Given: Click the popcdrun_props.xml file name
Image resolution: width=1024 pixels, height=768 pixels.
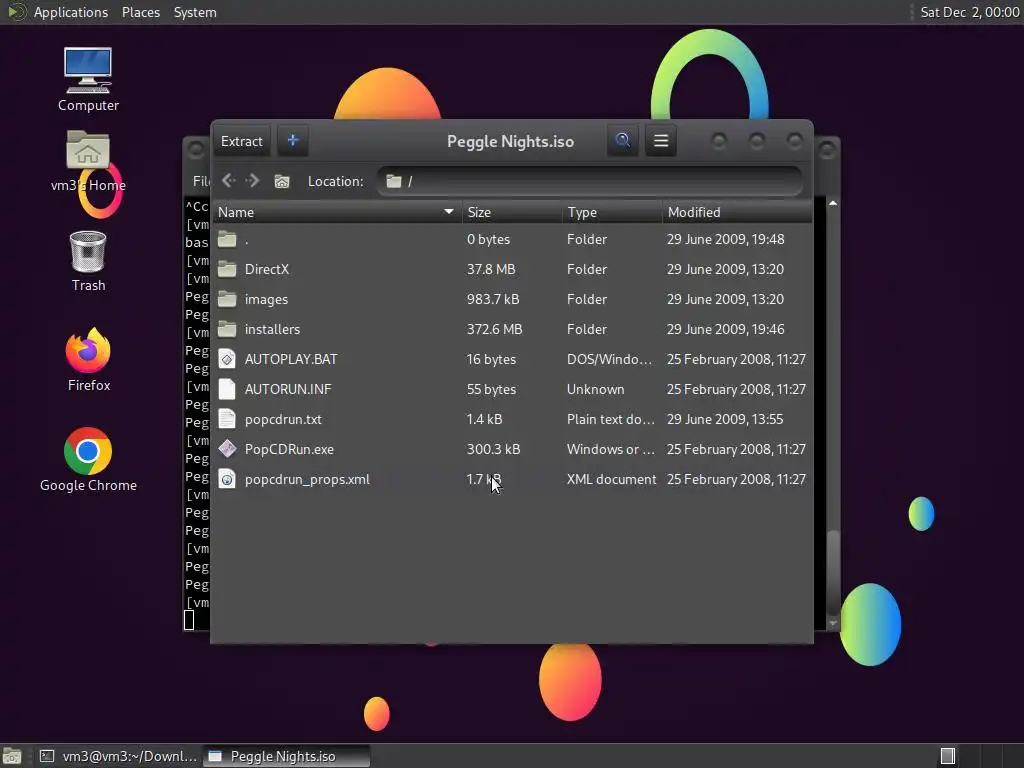Looking at the screenshot, I should [x=307, y=479].
